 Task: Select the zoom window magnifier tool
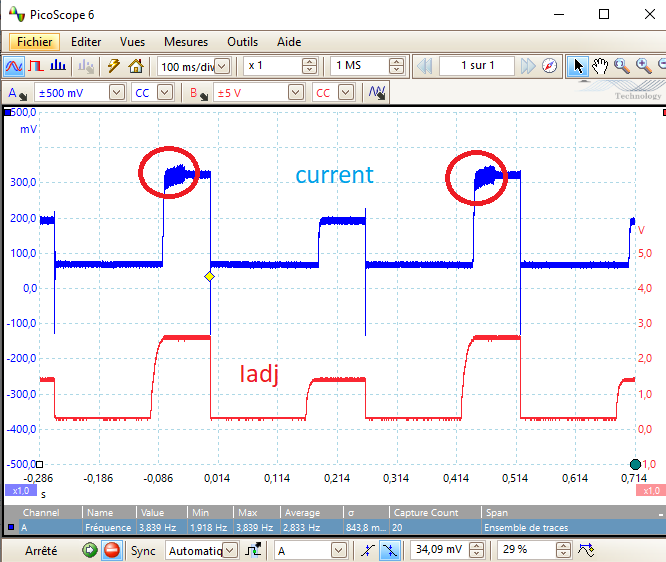click(622, 66)
